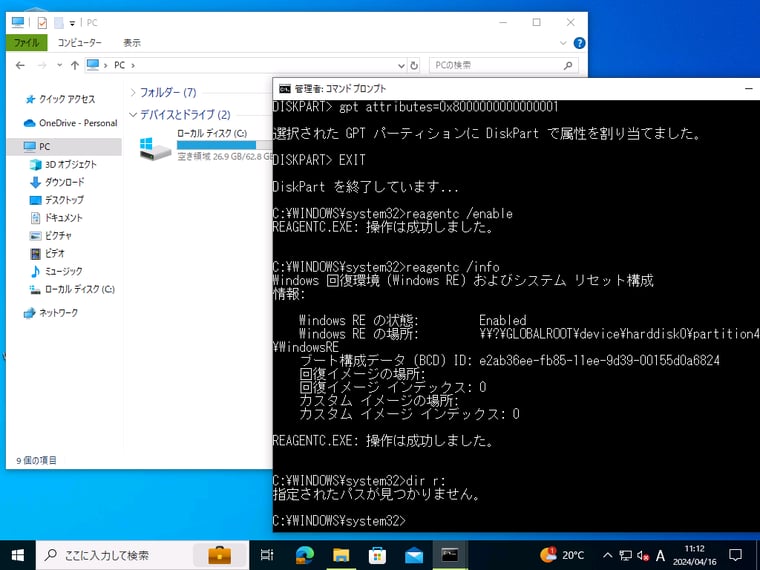The height and width of the screenshot is (570, 760).
Task: Click Explorer's forward arrow
Action: coord(42,65)
